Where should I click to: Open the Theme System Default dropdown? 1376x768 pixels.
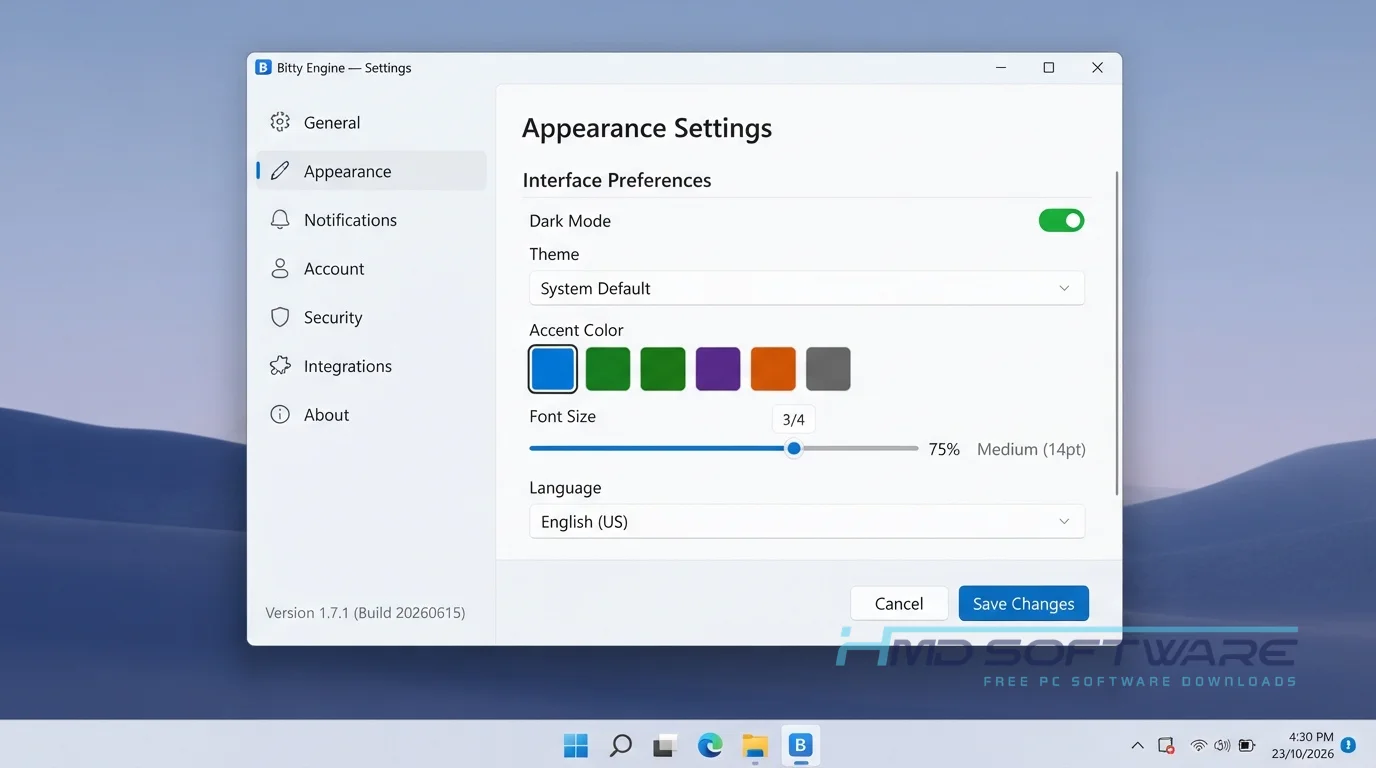[x=807, y=288]
